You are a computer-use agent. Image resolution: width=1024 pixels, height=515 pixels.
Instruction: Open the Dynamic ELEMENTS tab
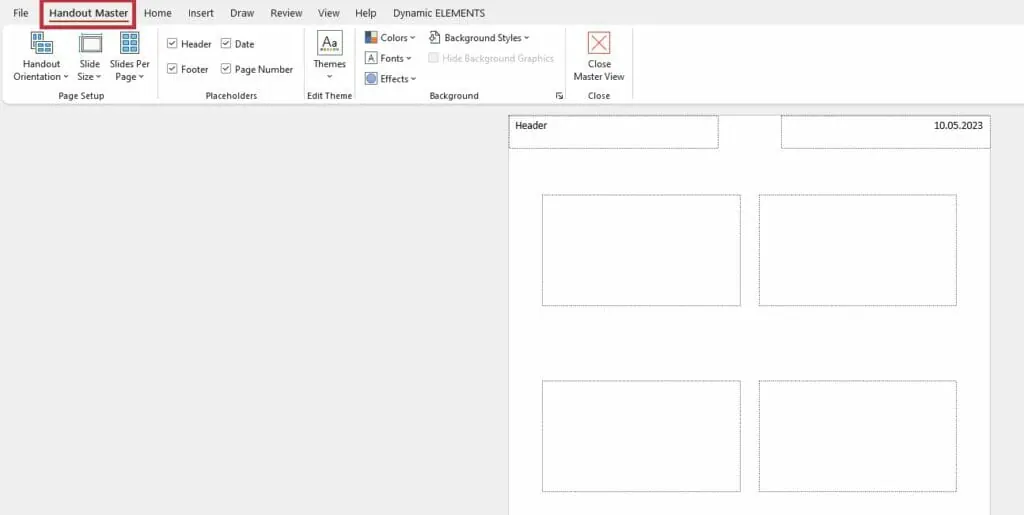[x=438, y=13]
